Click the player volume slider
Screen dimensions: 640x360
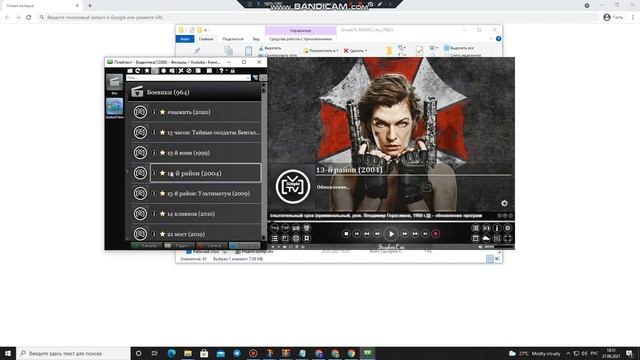pyautogui.click(x=498, y=247)
